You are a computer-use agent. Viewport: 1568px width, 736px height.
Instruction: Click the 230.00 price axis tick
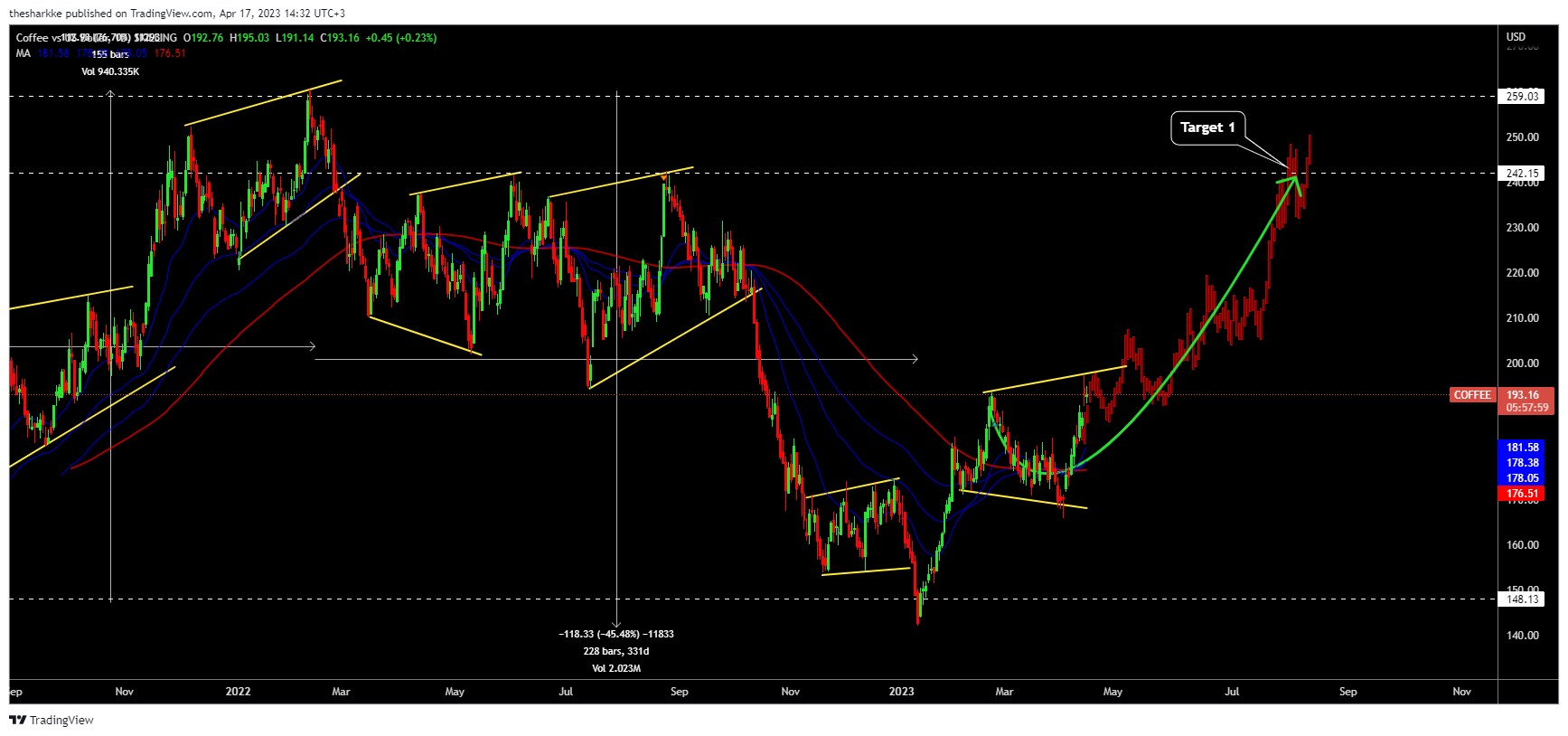1522,228
